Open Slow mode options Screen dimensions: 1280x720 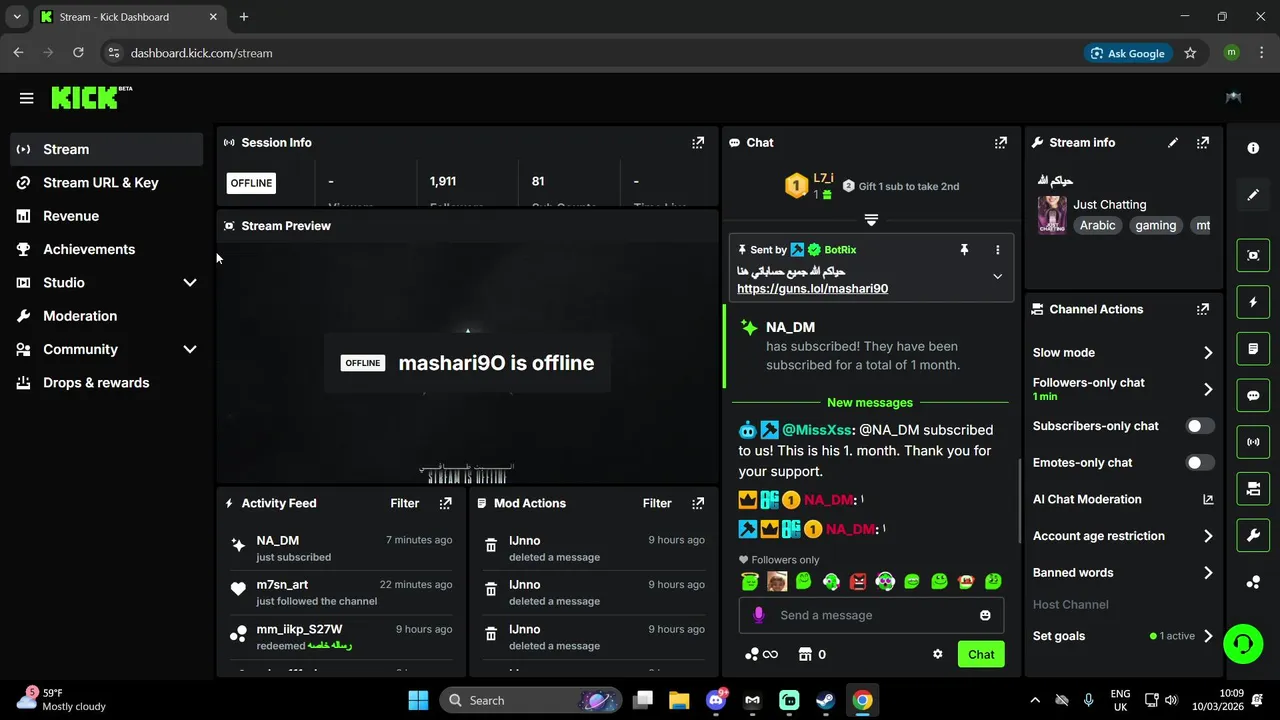coord(1123,353)
